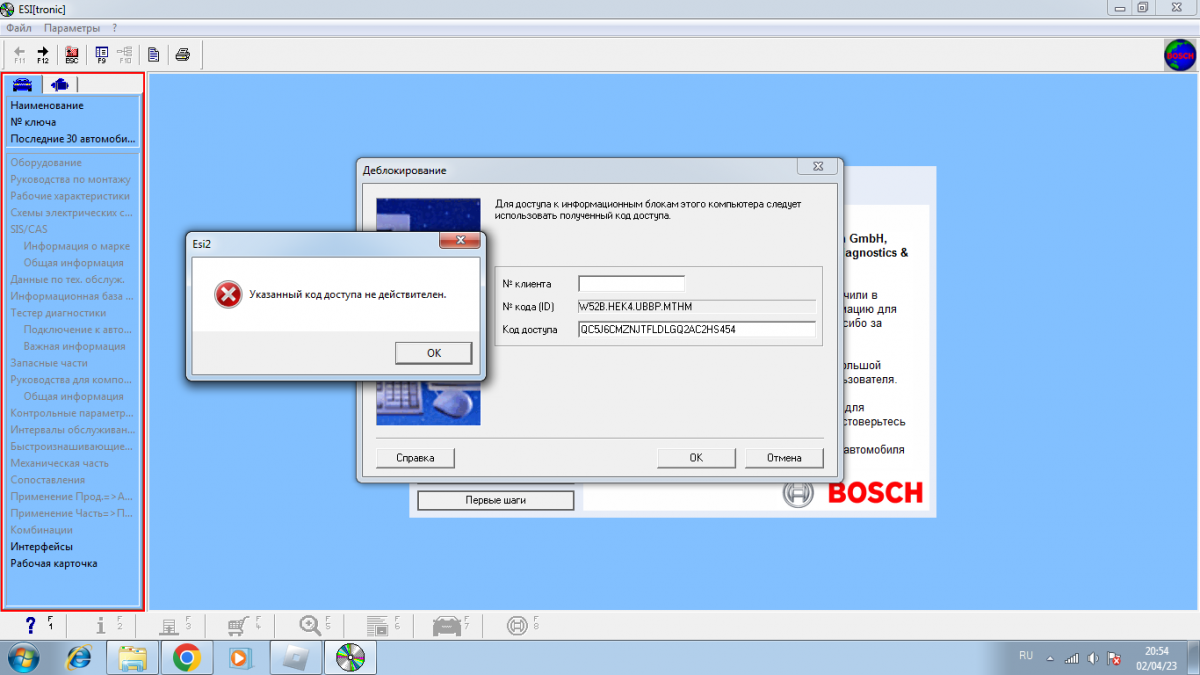Select Рабочая карточка in the sidebar
Viewport: 1200px width, 675px height.
54,563
